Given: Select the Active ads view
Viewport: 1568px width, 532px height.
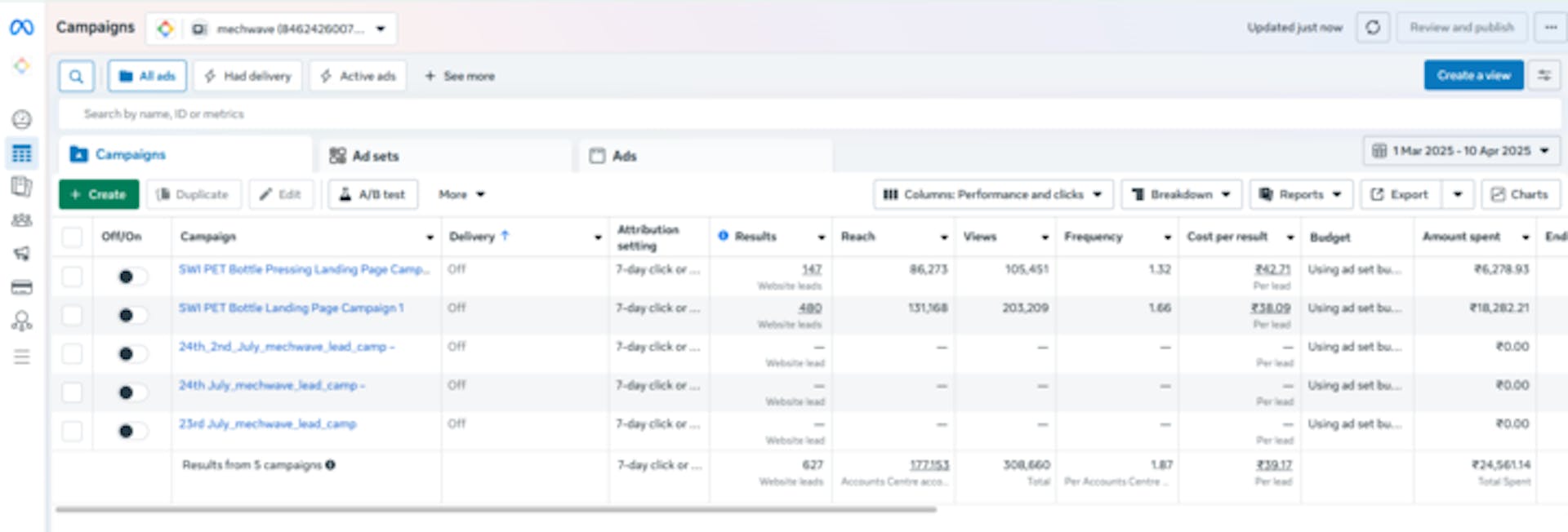Looking at the screenshot, I should [x=358, y=76].
